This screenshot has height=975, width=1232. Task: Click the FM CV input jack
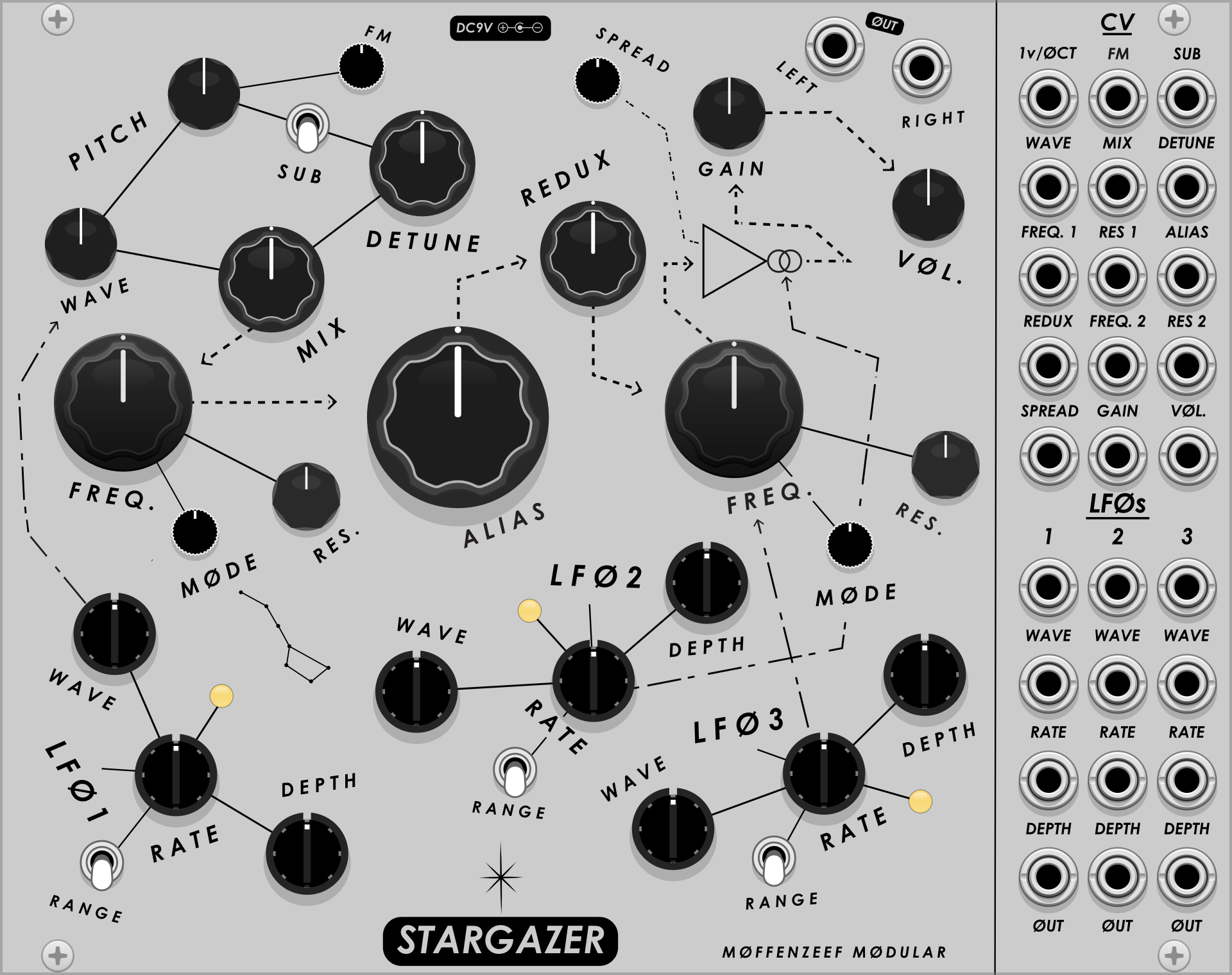[1117, 99]
